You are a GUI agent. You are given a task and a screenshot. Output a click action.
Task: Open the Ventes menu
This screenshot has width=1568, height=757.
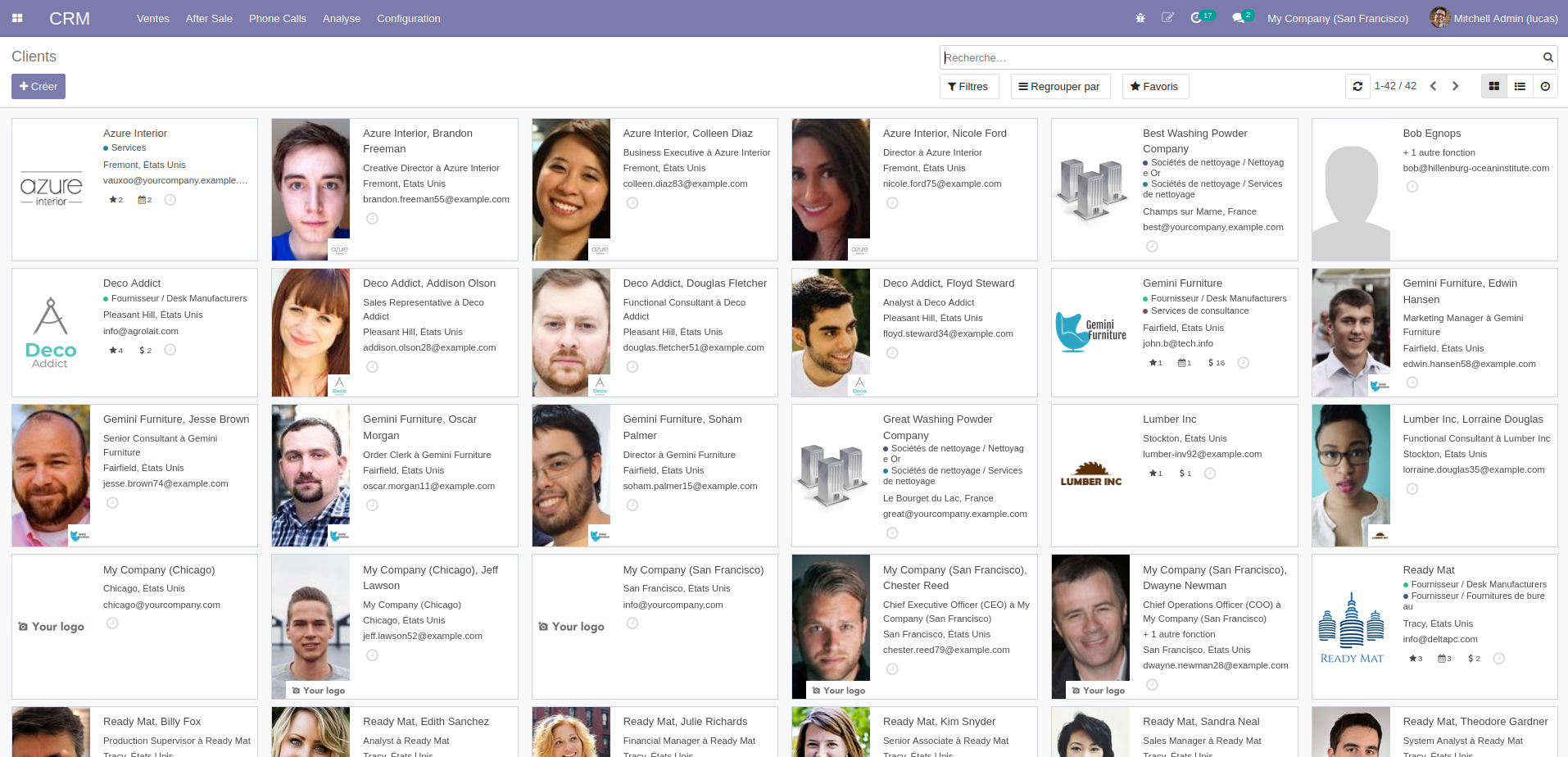(x=153, y=18)
